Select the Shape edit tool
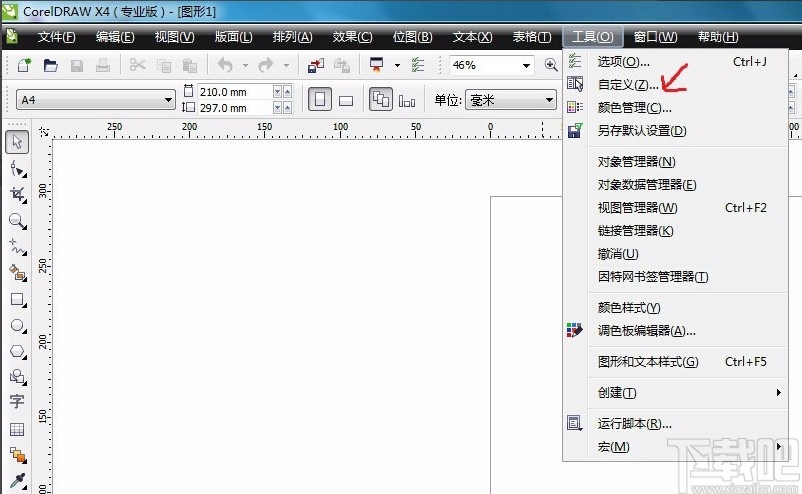The height and width of the screenshot is (494, 802). tap(18, 168)
